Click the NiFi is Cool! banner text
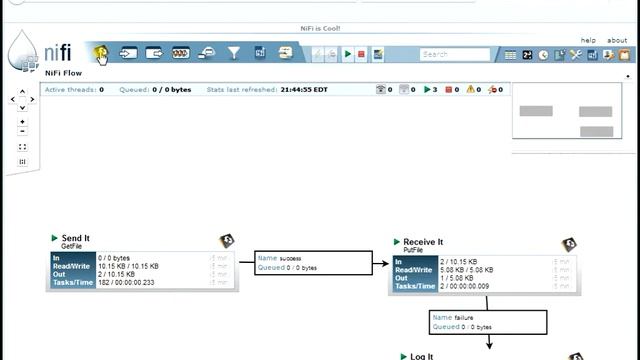The height and width of the screenshot is (360, 640). click(320, 29)
